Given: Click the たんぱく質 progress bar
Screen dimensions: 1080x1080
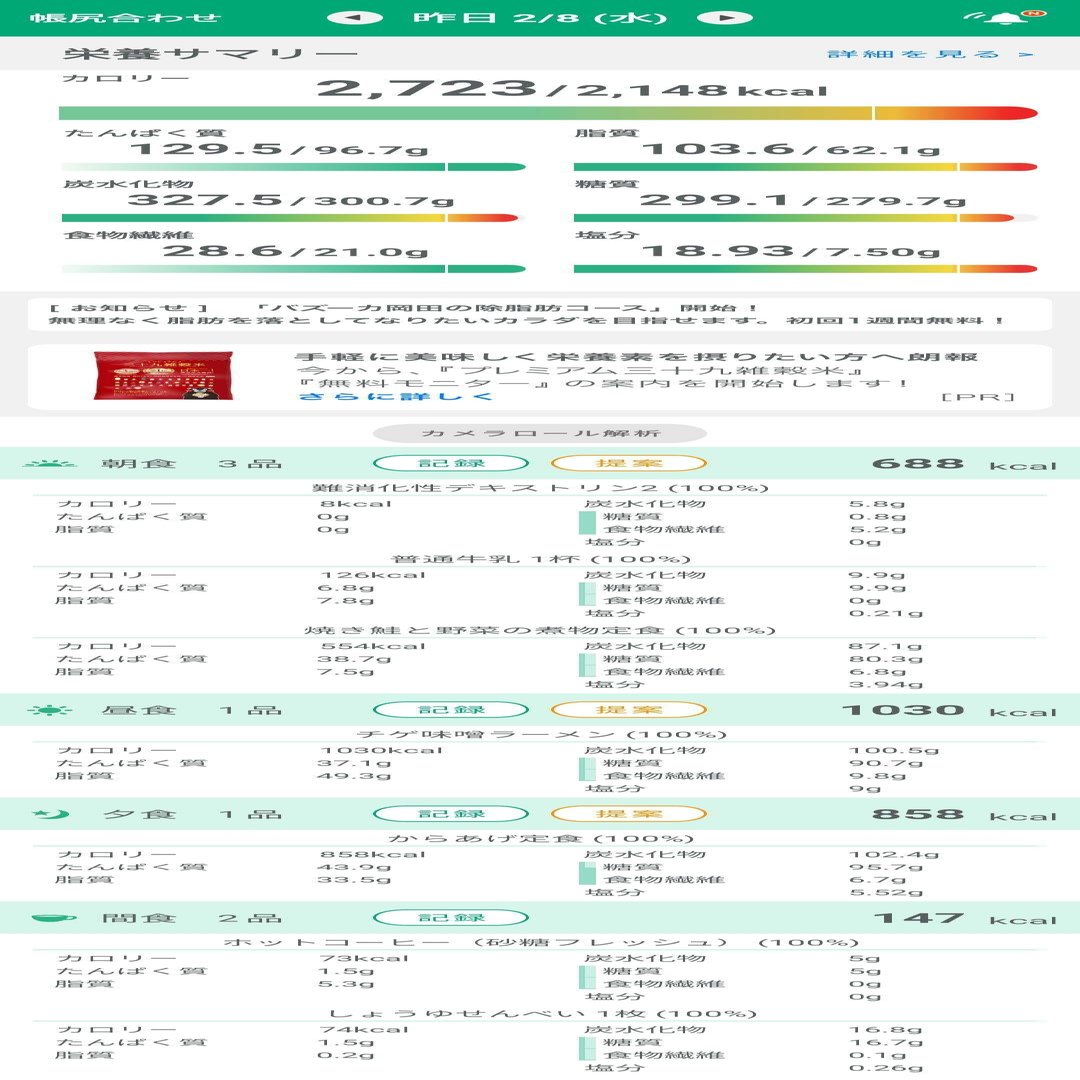Looking at the screenshot, I should pyautogui.click(x=293, y=167).
